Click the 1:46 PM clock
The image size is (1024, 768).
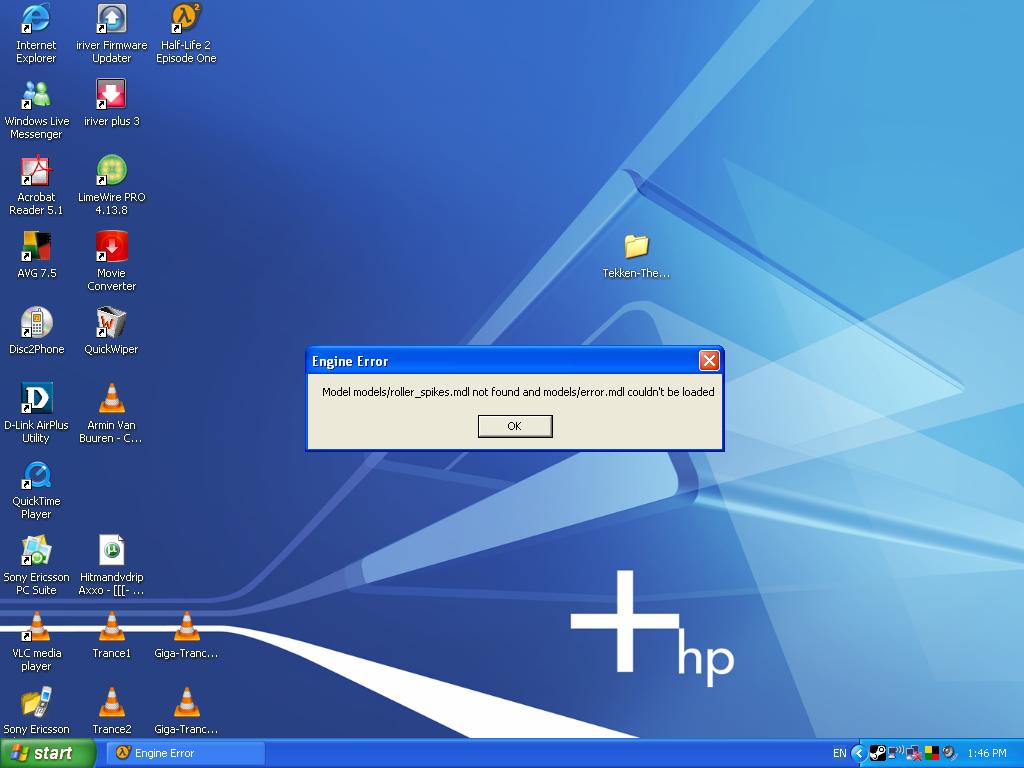tap(987, 753)
